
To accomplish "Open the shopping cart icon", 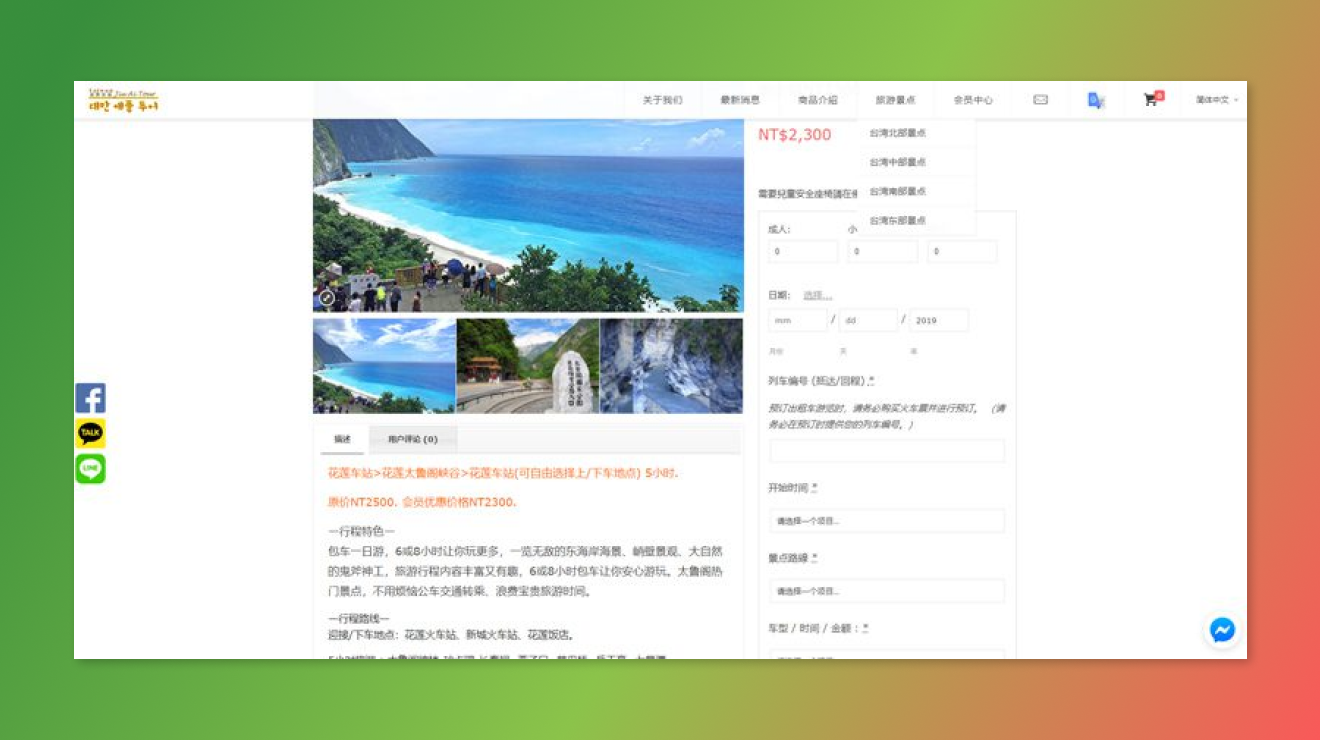I will (1151, 100).
